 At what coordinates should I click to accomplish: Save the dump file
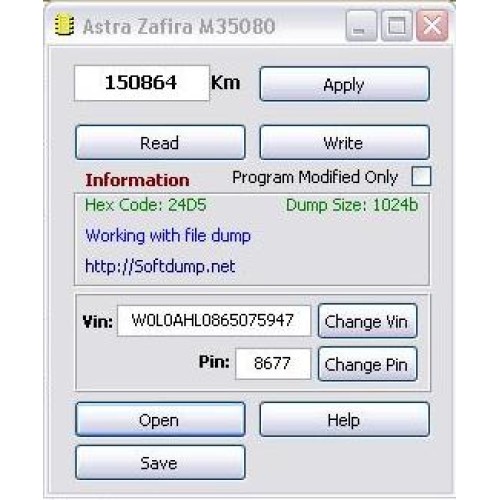(160, 463)
